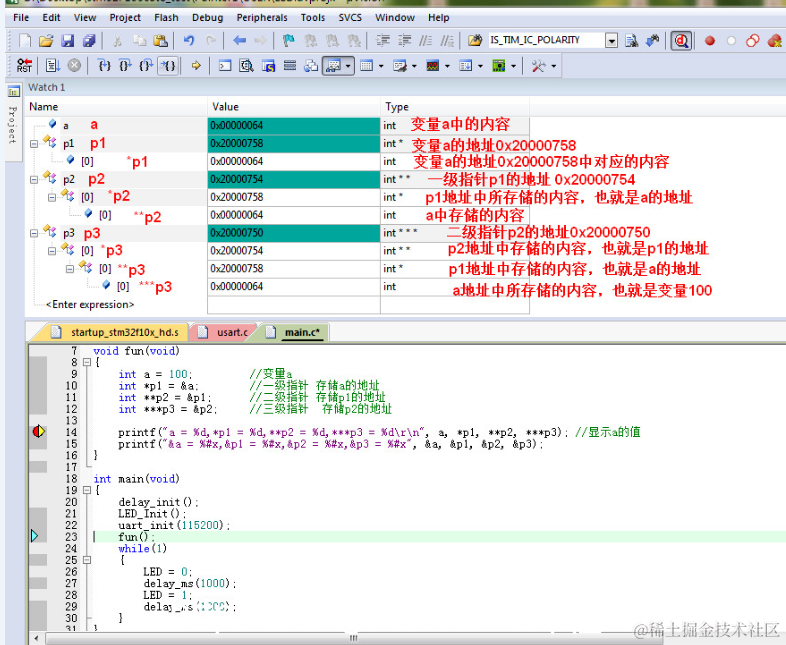Collapse the p3 node in Watch 1
The image size is (786, 645).
(x=34, y=233)
